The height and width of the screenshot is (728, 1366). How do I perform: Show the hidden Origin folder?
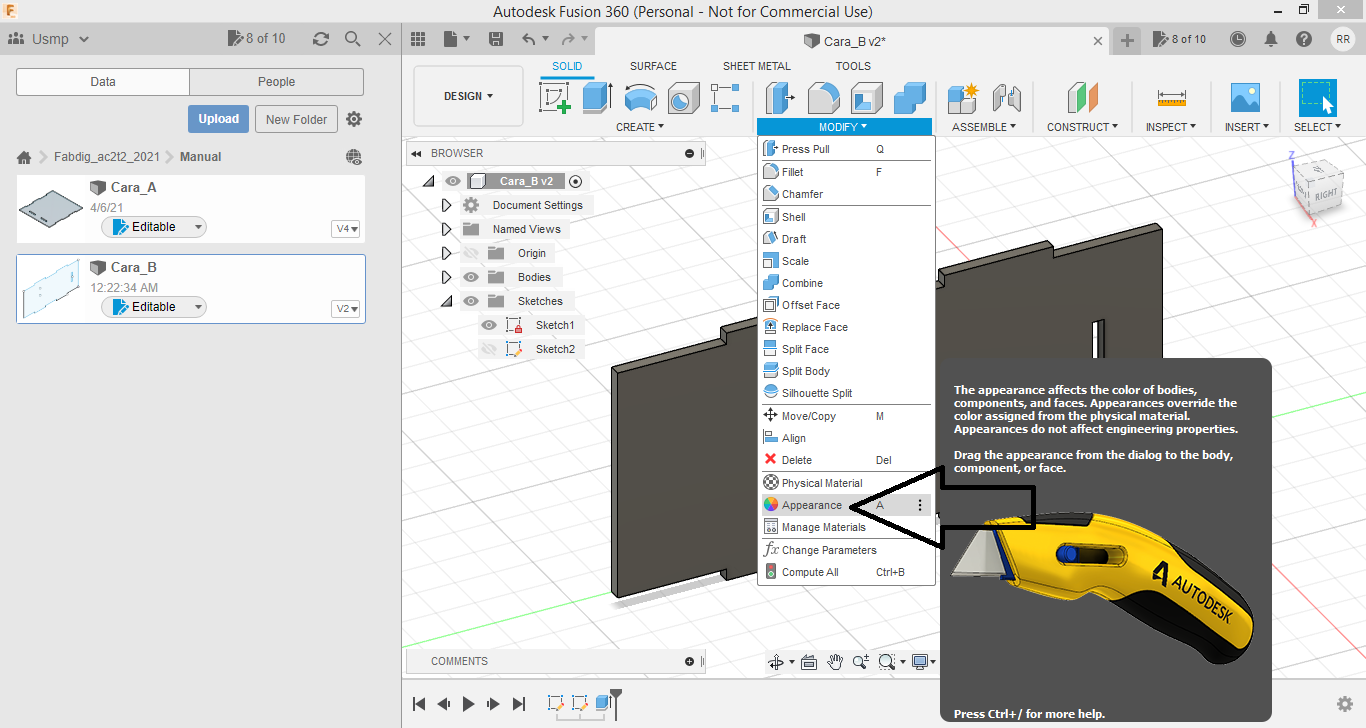click(x=471, y=253)
